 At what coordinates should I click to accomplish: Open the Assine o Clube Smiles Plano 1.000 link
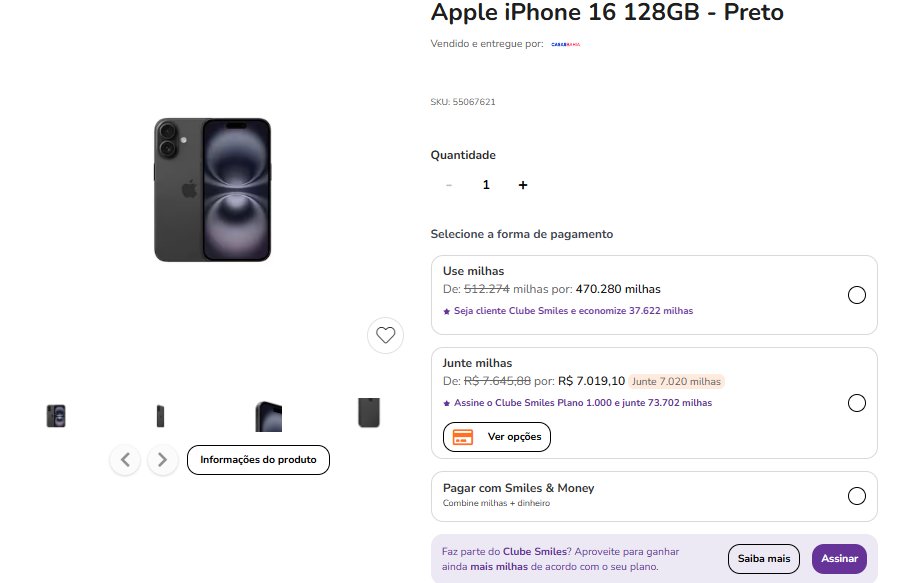pos(583,403)
